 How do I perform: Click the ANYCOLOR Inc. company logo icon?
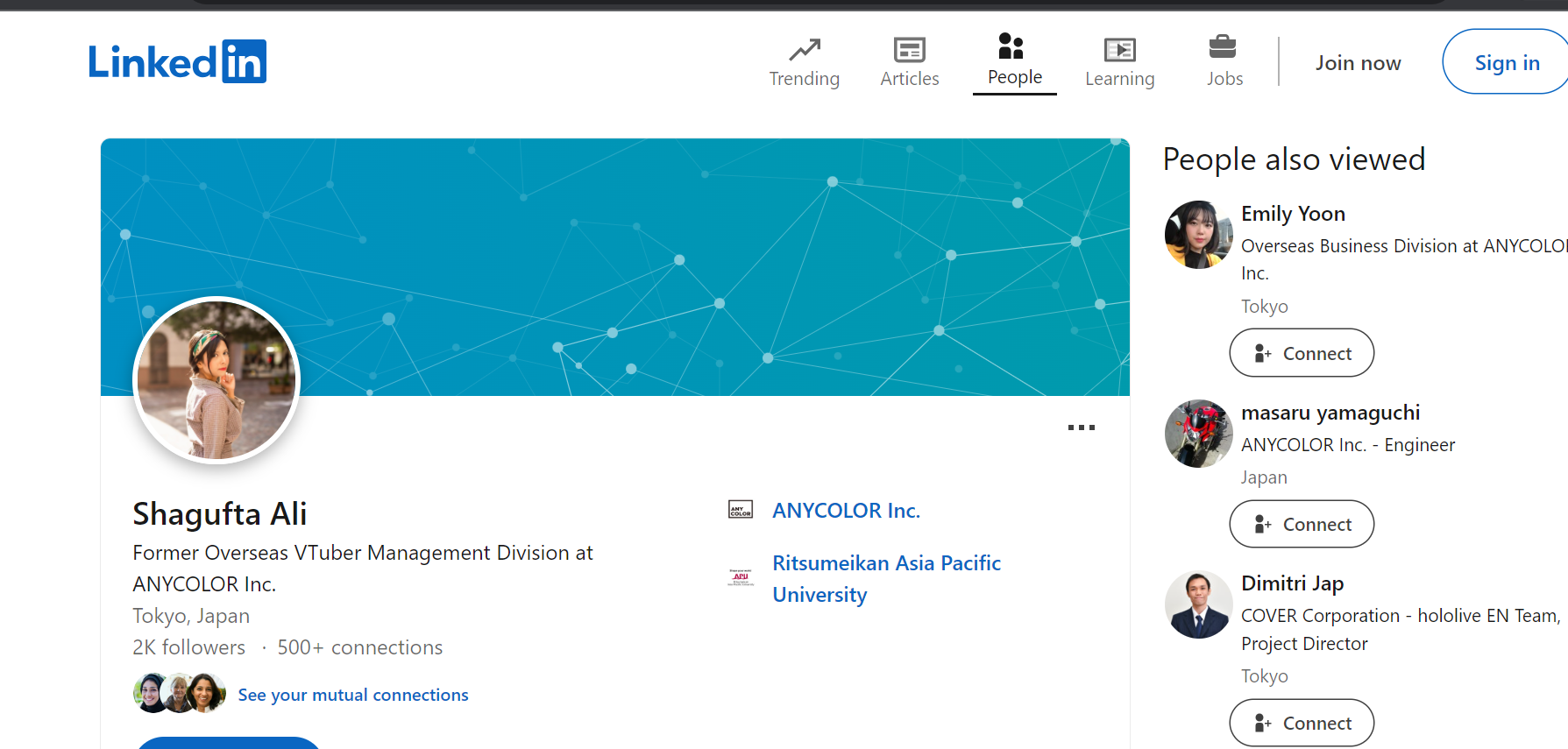741,510
